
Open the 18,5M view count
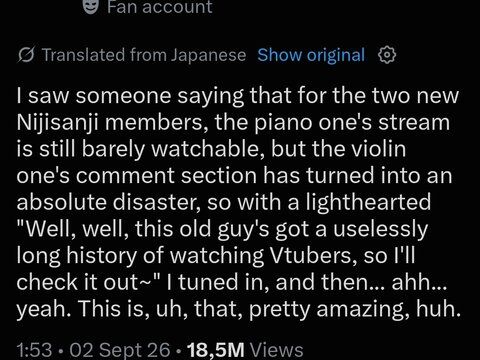[x=216, y=350]
